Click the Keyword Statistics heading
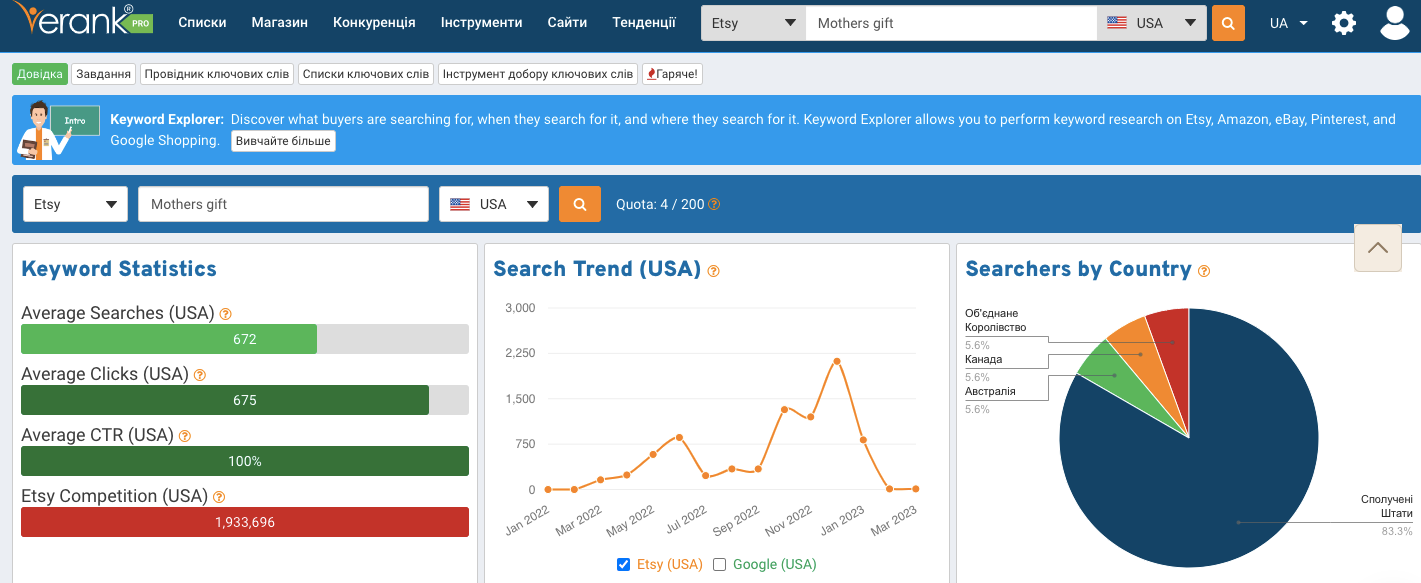 [119, 269]
